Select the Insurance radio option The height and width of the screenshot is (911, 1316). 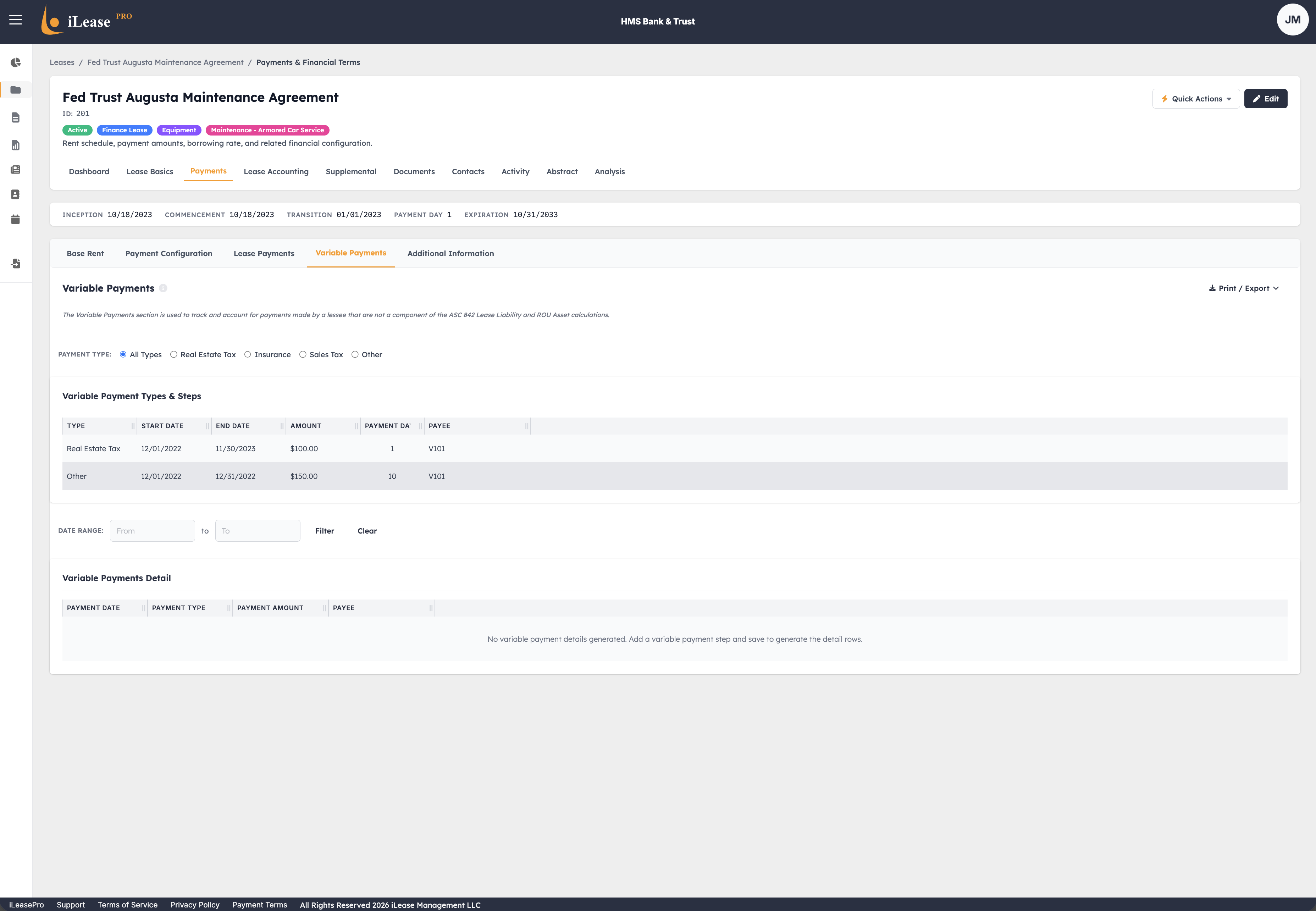[248, 354]
